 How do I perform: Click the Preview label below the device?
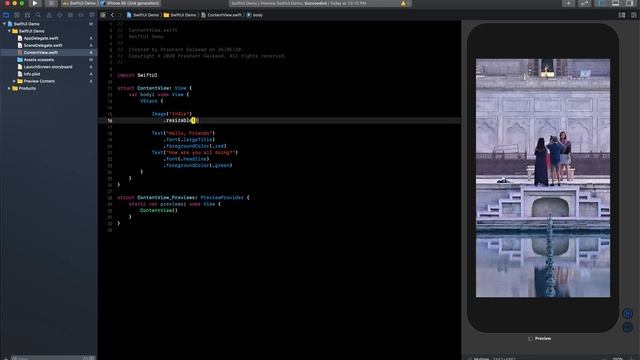[x=542, y=338]
